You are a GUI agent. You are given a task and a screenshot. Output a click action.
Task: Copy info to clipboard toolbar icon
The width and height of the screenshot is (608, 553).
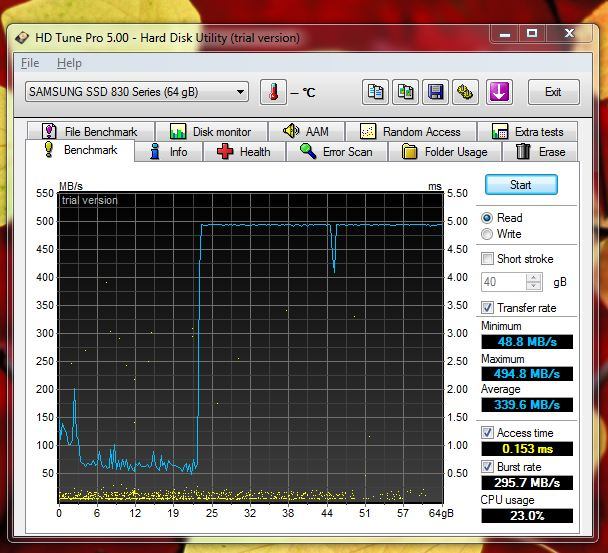(x=375, y=92)
